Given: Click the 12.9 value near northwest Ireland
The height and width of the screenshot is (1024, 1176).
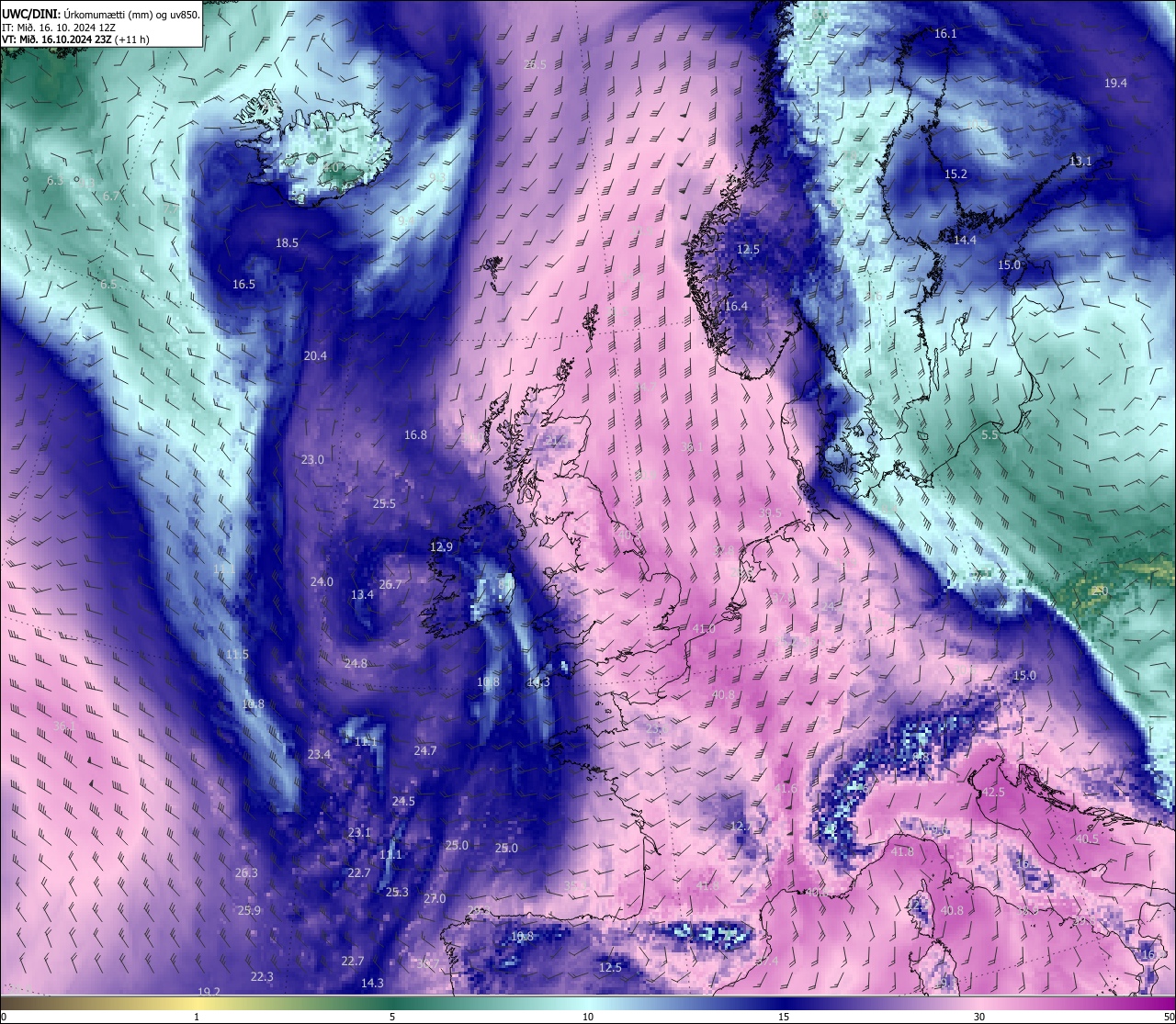Looking at the screenshot, I should (x=441, y=547).
